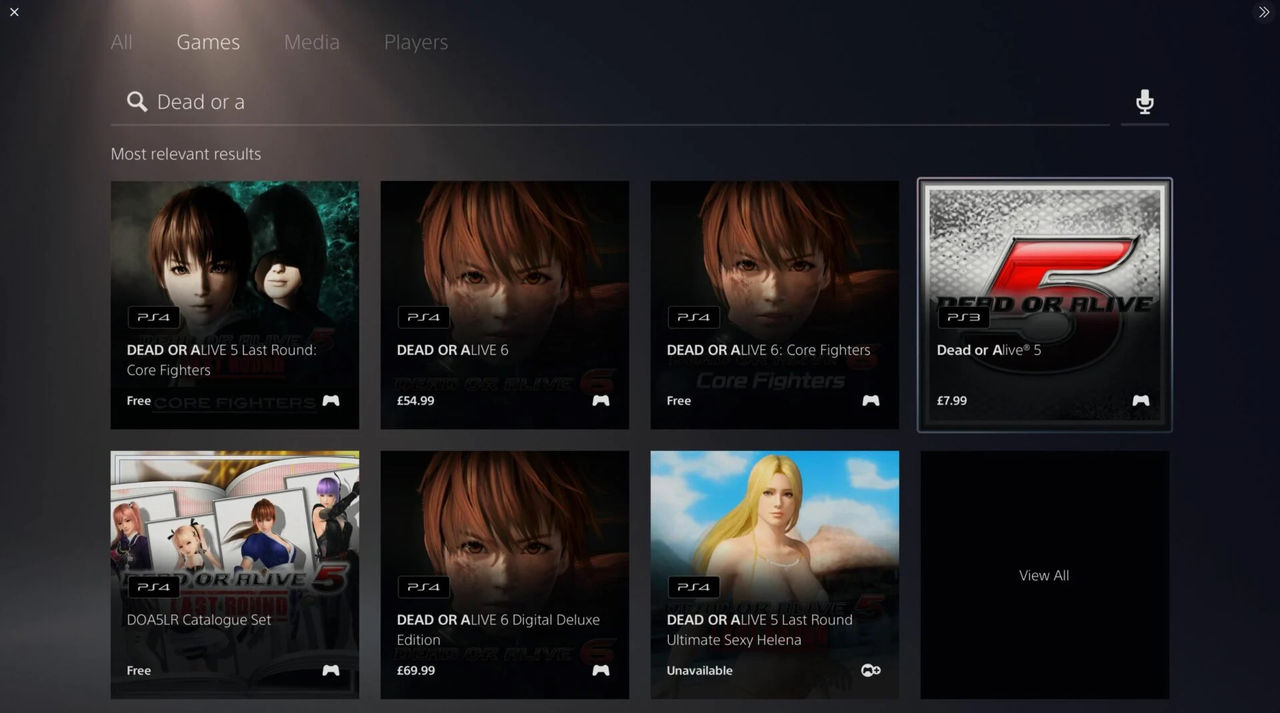Click the double-chevron icon in top right corner
This screenshot has width=1280, height=713.
click(1263, 12)
